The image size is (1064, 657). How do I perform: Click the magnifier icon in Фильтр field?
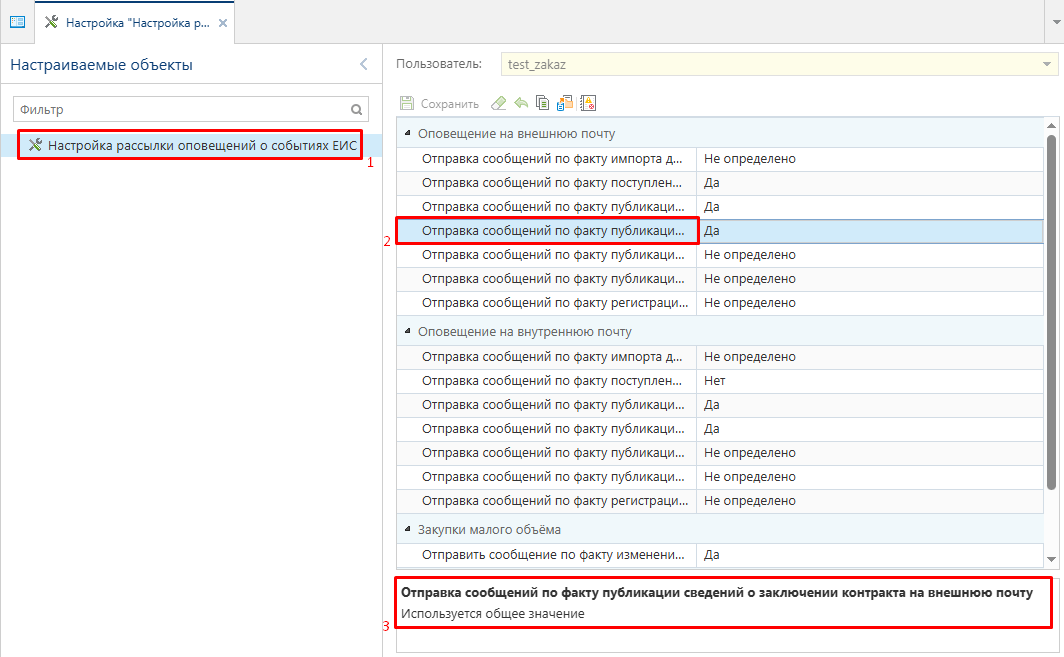coord(356,110)
